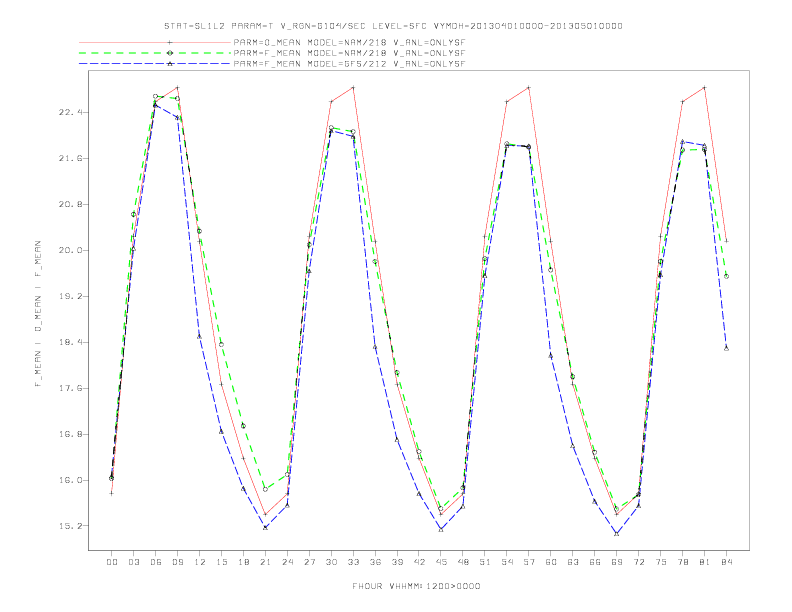Click the y-axis tick label 16.0
The height and width of the screenshot is (612, 792).
coord(68,480)
